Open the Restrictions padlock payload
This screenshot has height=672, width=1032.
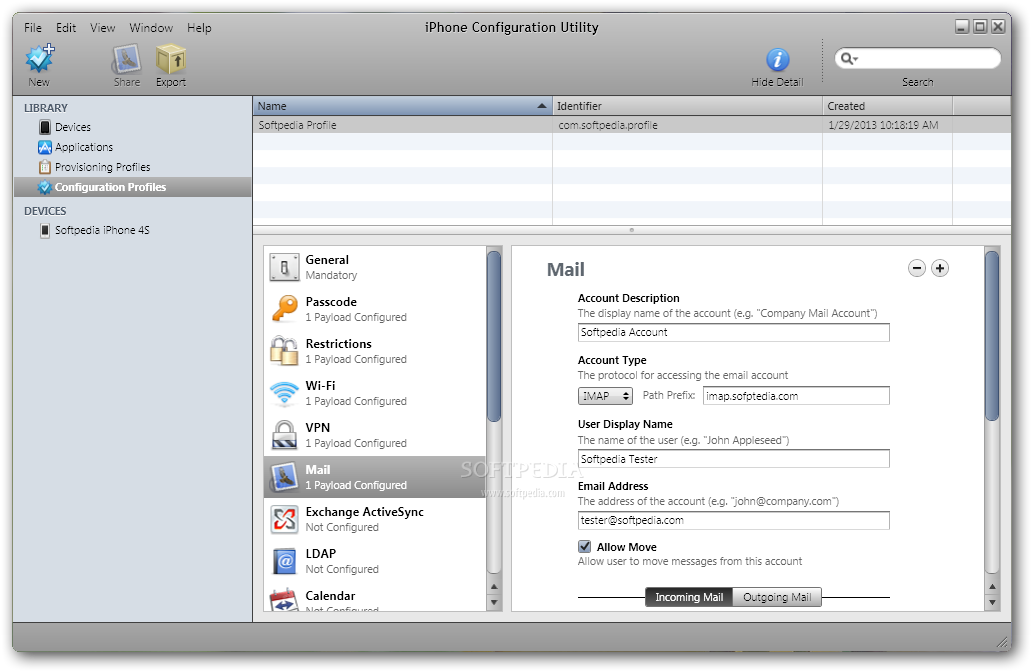375,351
